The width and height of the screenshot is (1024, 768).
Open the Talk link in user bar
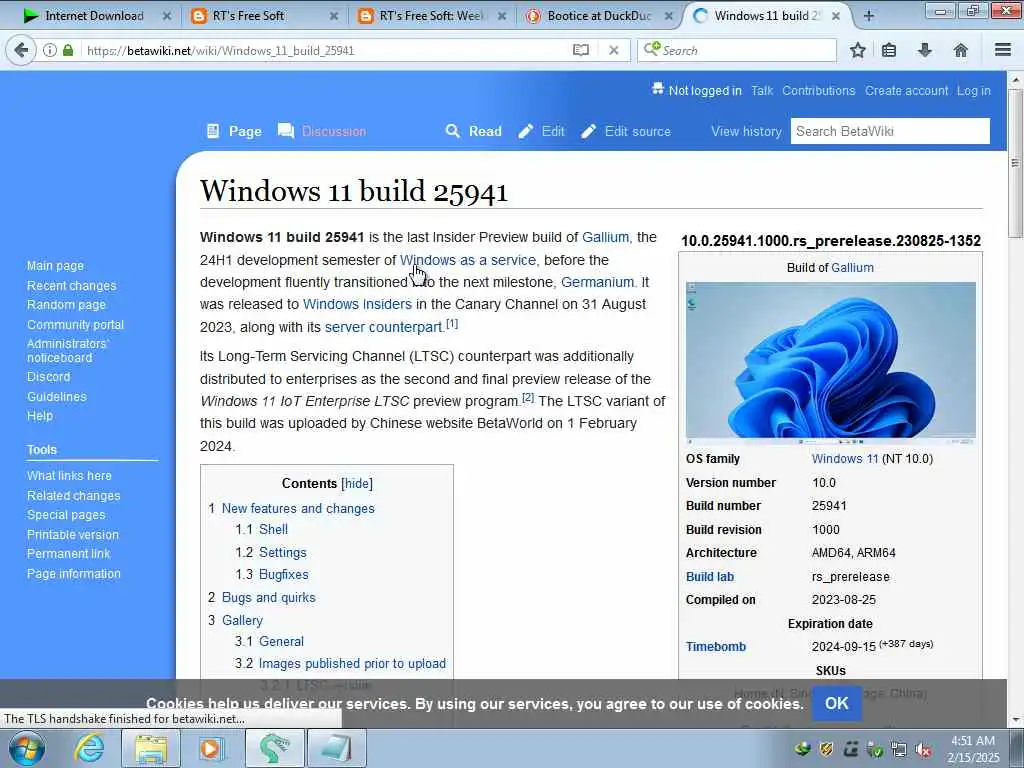(761, 91)
